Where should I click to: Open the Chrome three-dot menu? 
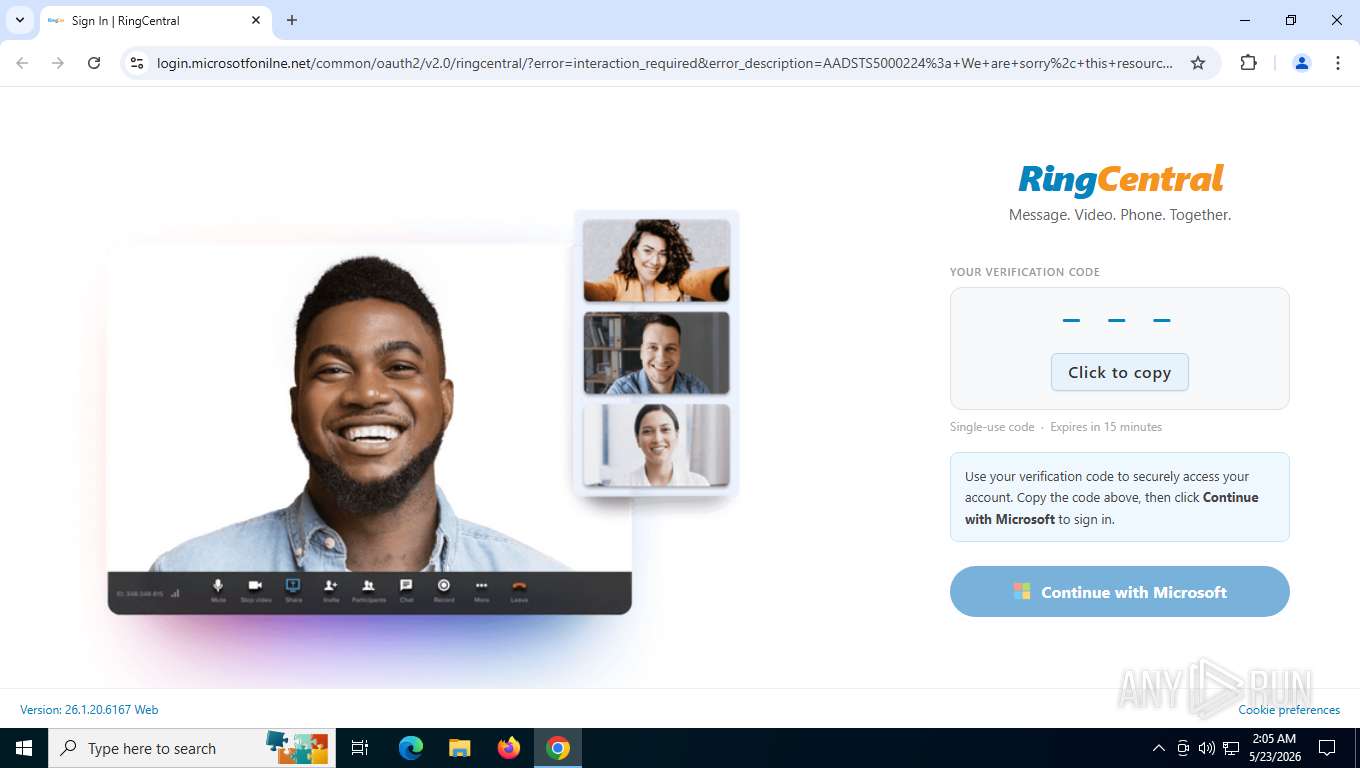click(1338, 63)
